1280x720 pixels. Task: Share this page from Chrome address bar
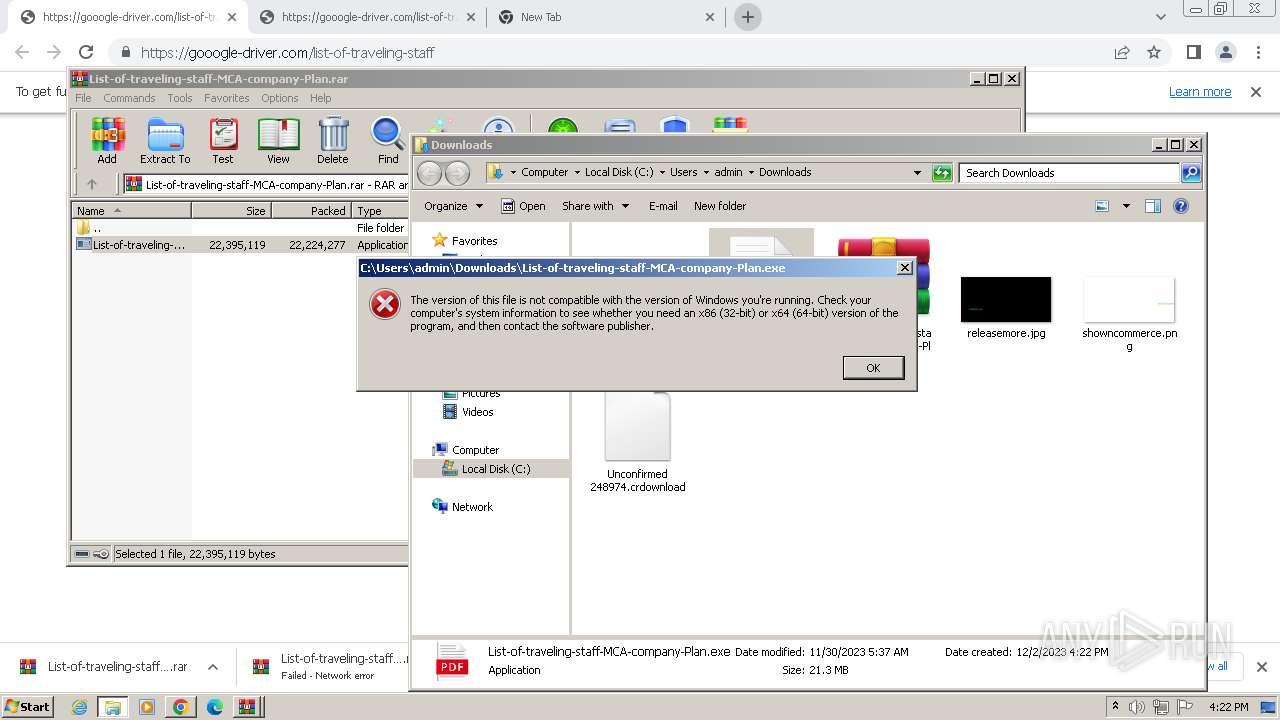(1122, 53)
